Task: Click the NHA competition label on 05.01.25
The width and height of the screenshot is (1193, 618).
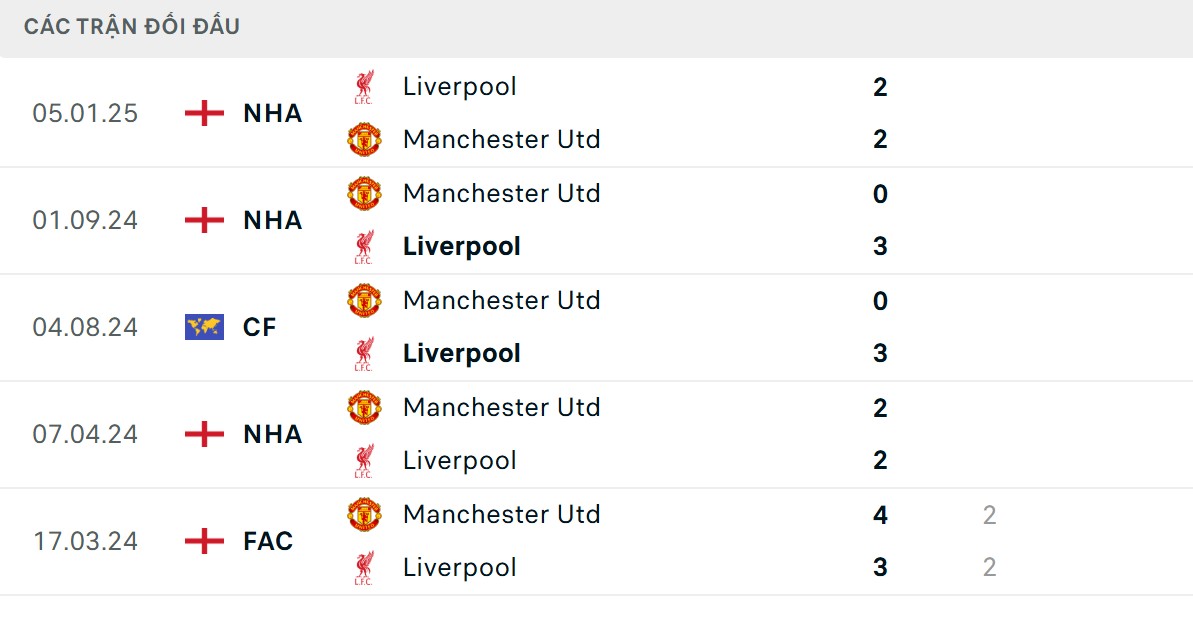Action: click(272, 113)
